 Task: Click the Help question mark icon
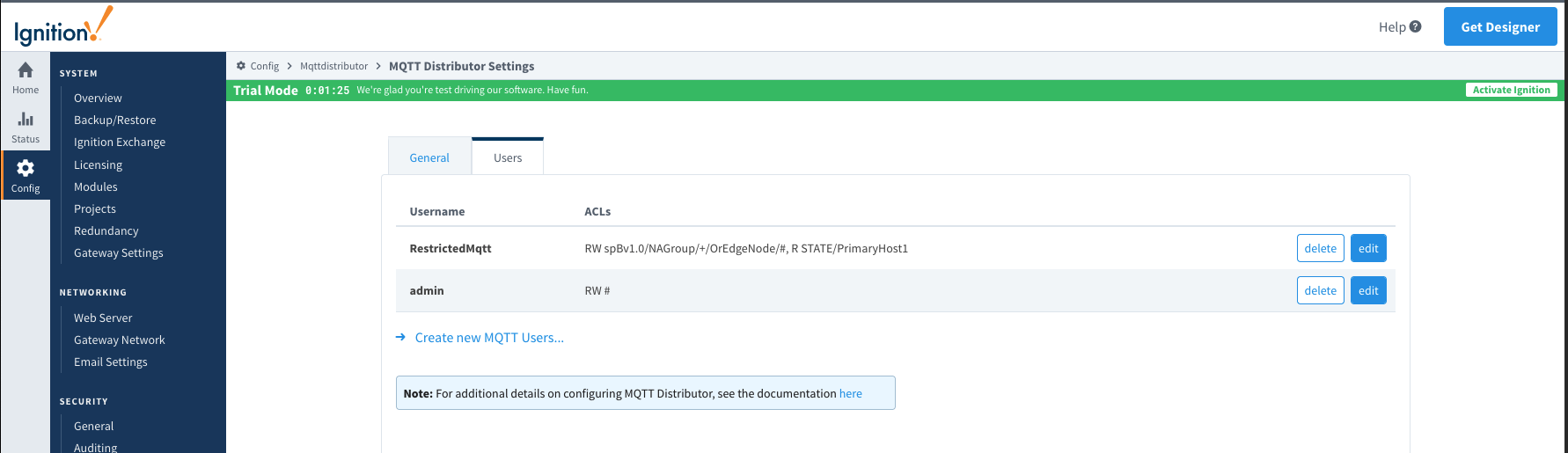pos(1415,26)
